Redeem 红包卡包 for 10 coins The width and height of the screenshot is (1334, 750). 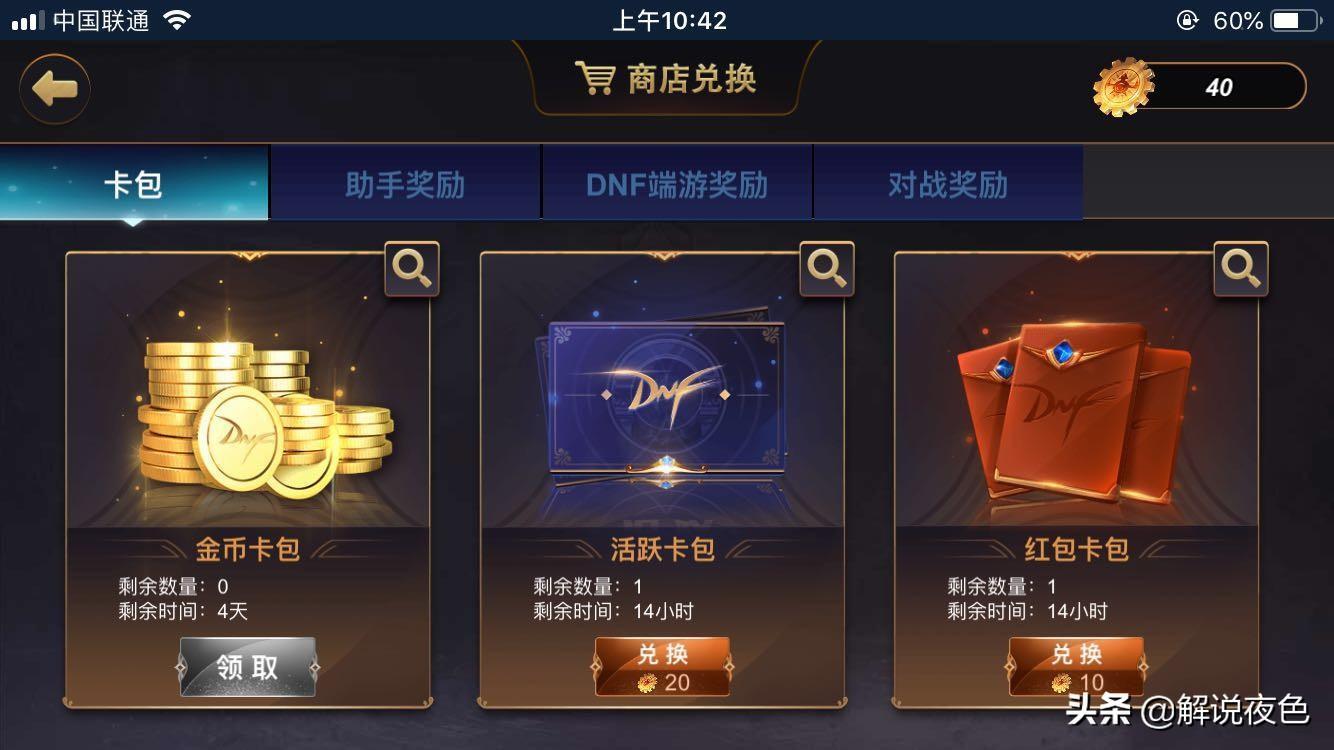coord(1076,667)
